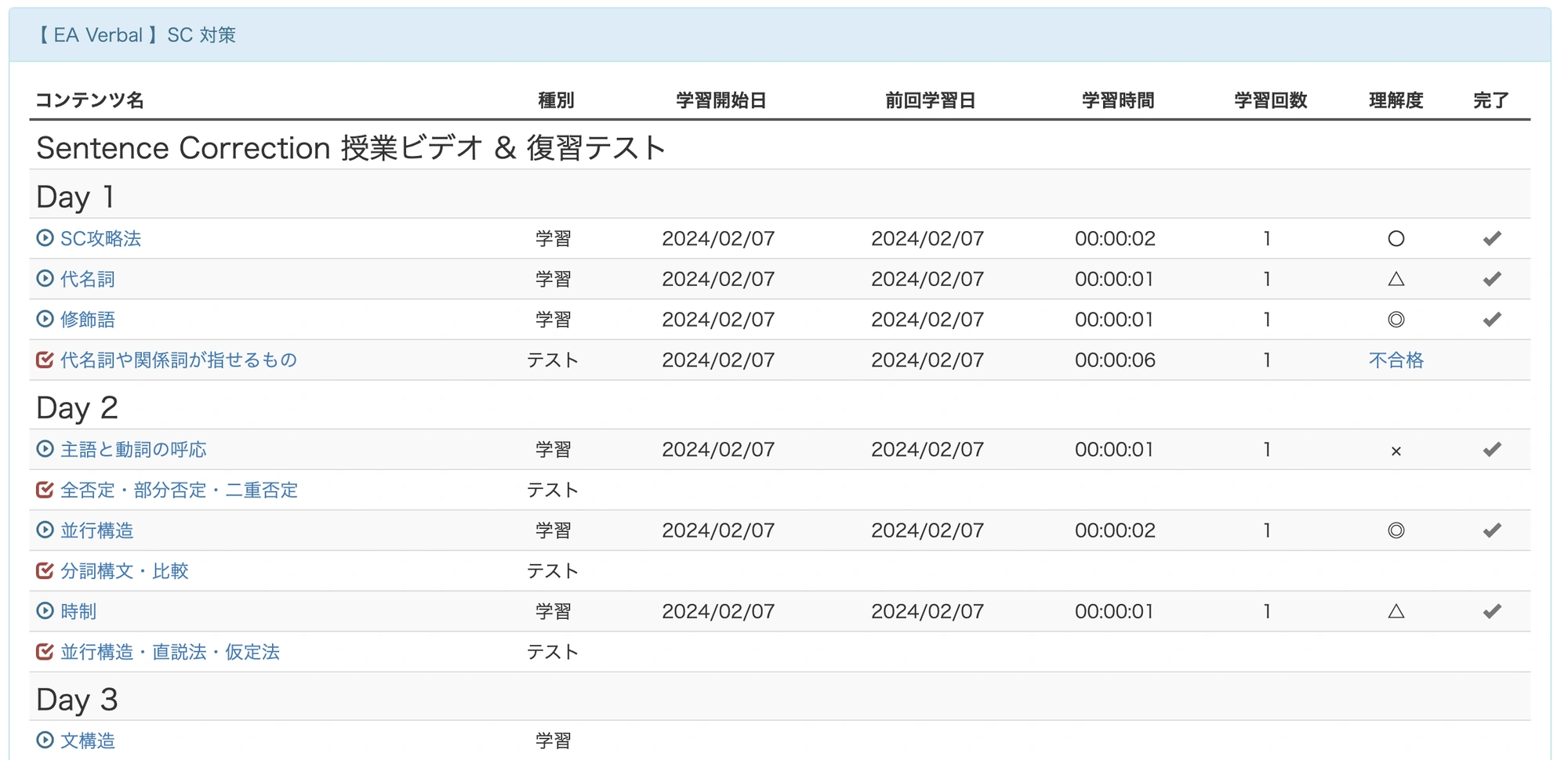The height and width of the screenshot is (760, 1568).
Task: Click the 【EA Verbal】SC 対策 panel title
Action: point(136,35)
